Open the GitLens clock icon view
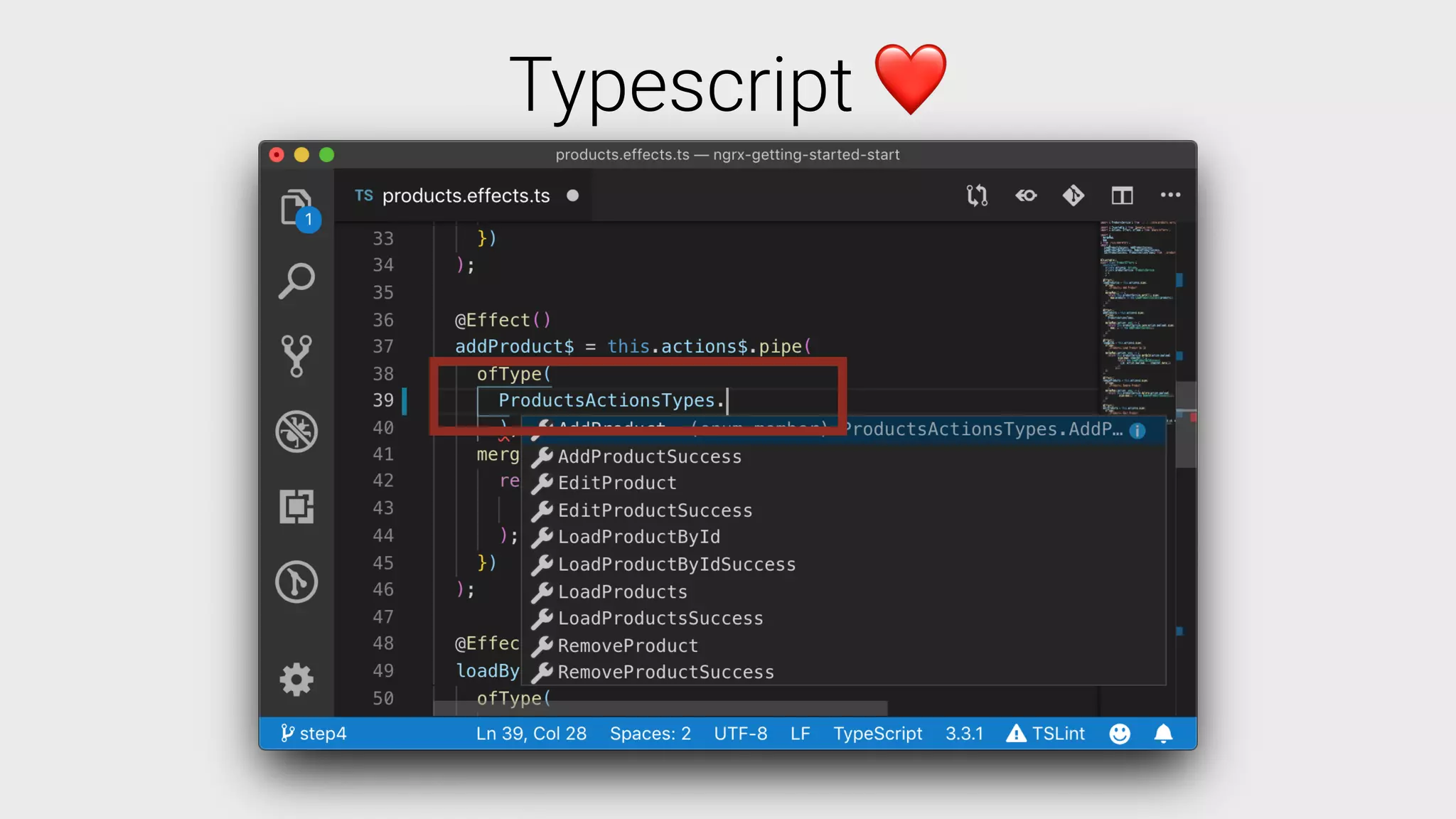The height and width of the screenshot is (819, 1456). [296, 582]
